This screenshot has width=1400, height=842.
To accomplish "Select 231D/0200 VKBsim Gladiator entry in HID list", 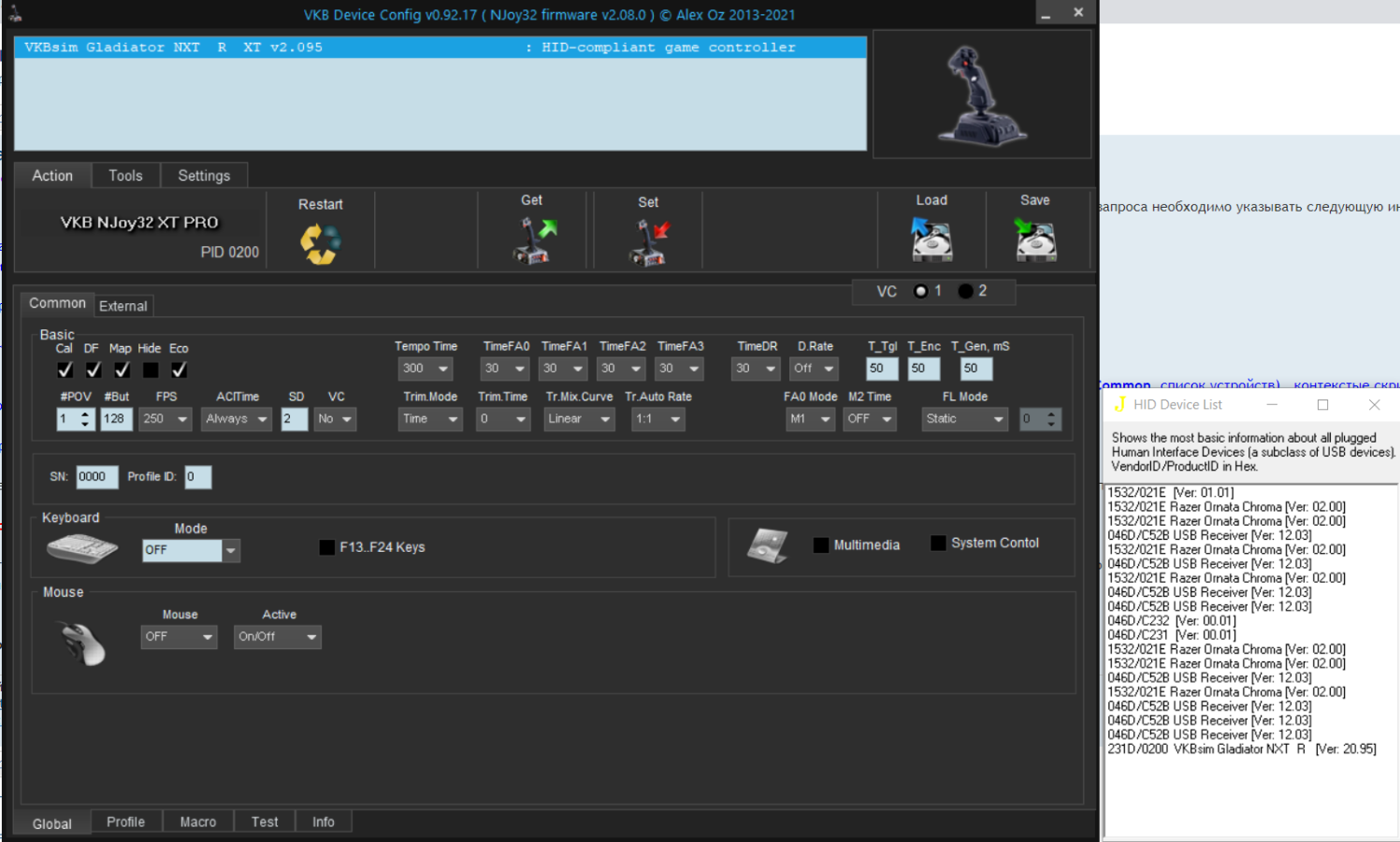I will click(1242, 749).
